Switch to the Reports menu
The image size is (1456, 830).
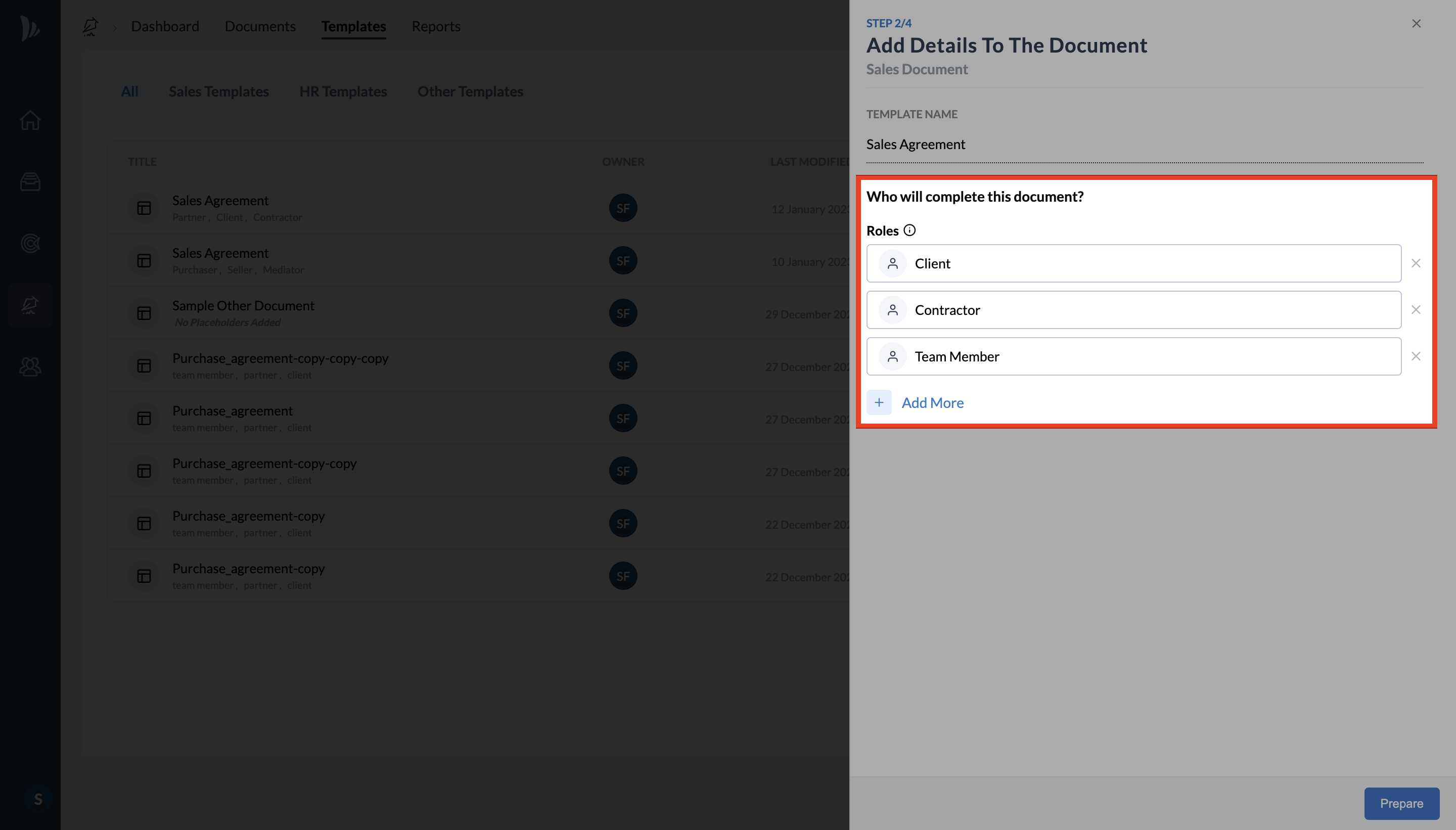(436, 26)
